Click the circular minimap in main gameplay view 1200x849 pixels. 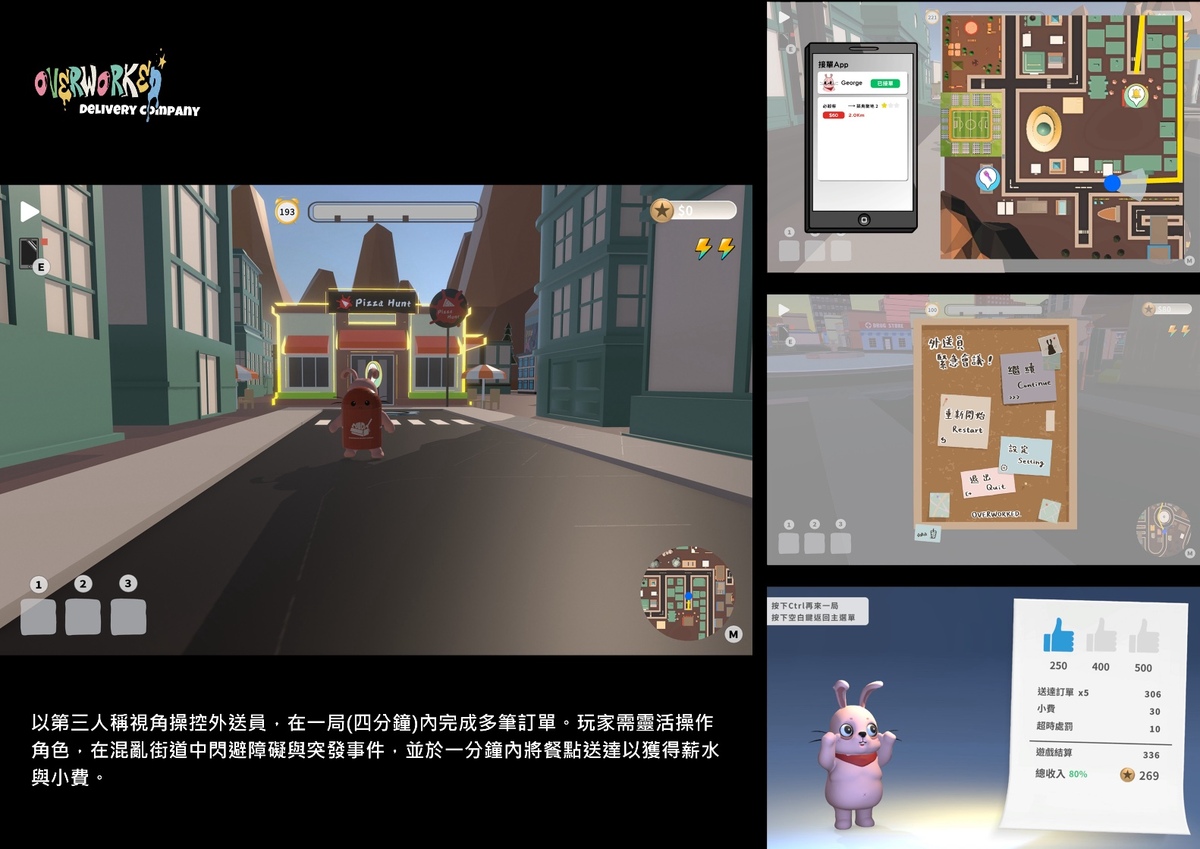click(x=687, y=592)
